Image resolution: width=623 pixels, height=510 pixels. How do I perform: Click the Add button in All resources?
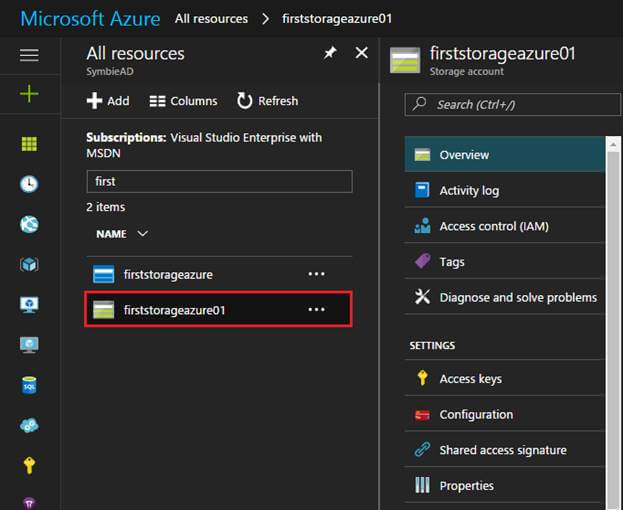pos(108,101)
